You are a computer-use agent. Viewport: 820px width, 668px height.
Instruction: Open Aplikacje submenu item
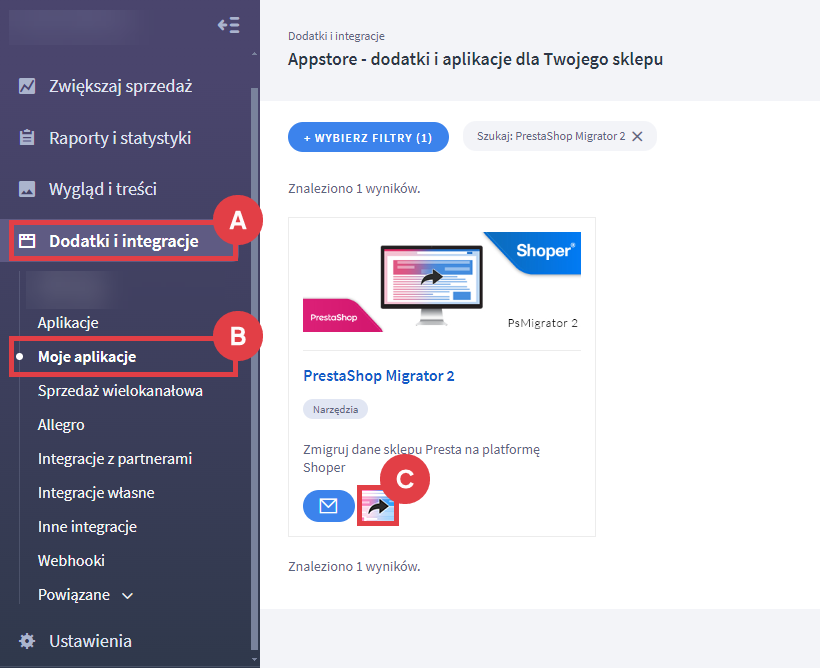[x=67, y=323]
